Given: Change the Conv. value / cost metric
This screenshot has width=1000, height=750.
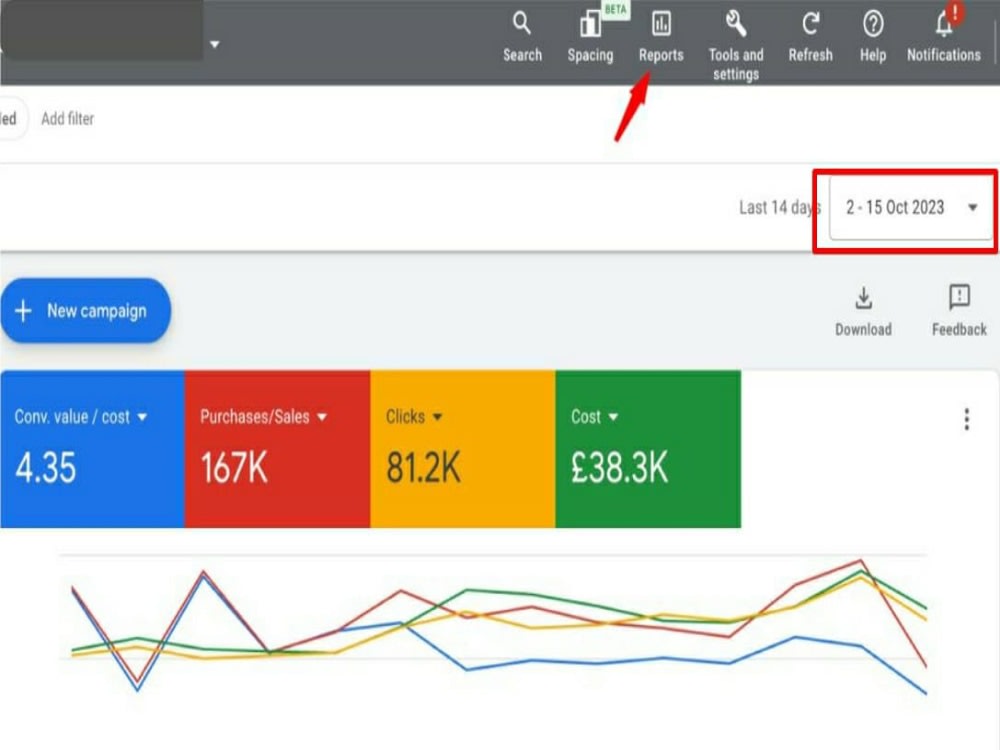Looking at the screenshot, I should [80, 417].
